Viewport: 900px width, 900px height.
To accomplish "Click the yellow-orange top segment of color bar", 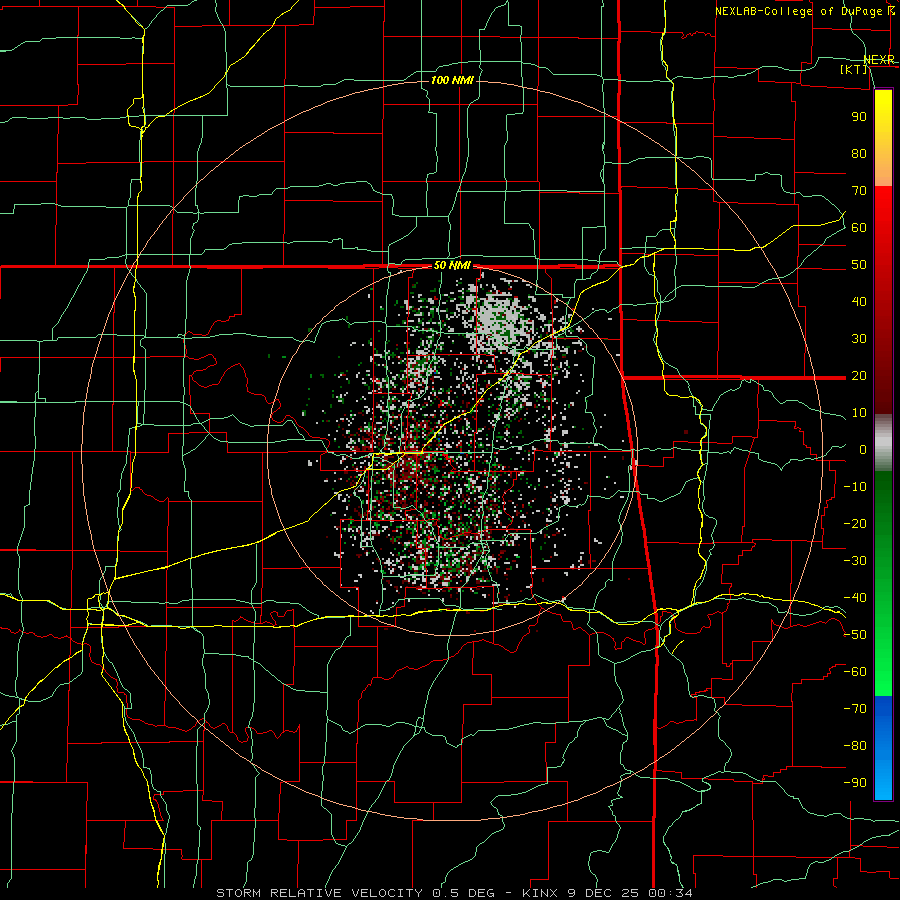I will point(883,138).
